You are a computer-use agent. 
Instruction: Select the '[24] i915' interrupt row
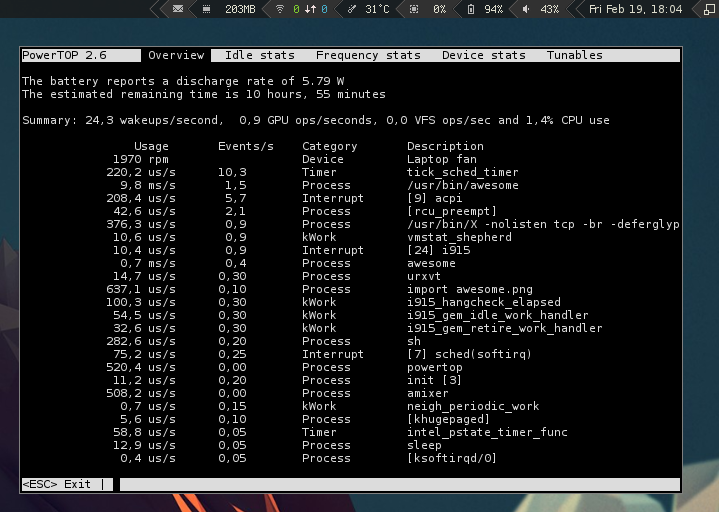[351, 250]
